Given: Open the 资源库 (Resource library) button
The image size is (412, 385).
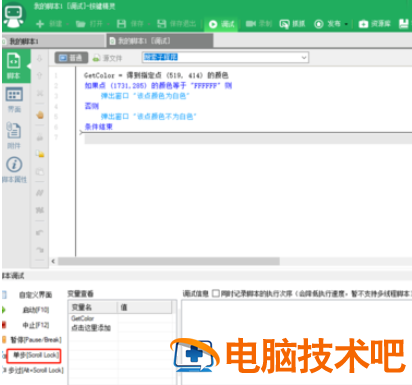Looking at the screenshot, I should (x=374, y=24).
